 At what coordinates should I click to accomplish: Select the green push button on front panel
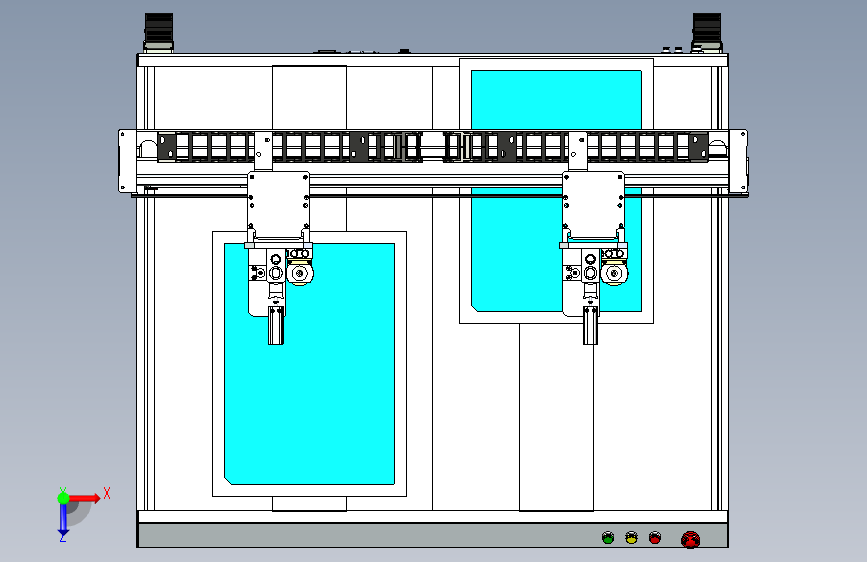pyautogui.click(x=608, y=538)
